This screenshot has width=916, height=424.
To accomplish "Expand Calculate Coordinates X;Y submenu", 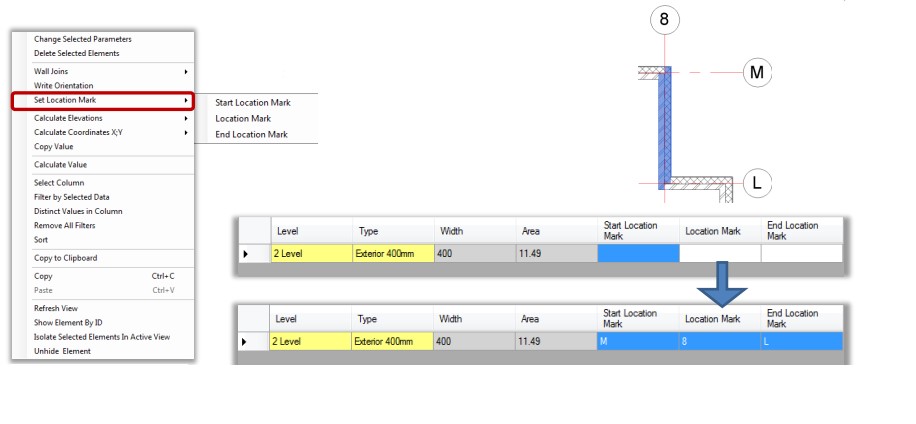I will click(x=186, y=132).
